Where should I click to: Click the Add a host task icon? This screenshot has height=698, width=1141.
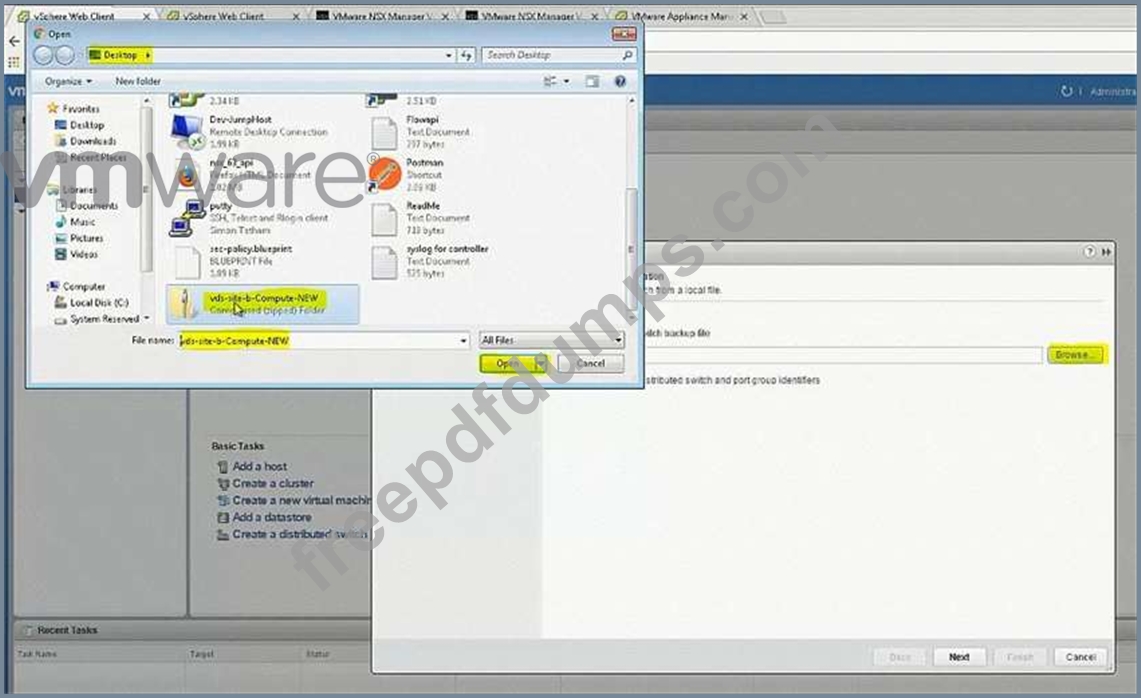pos(223,467)
